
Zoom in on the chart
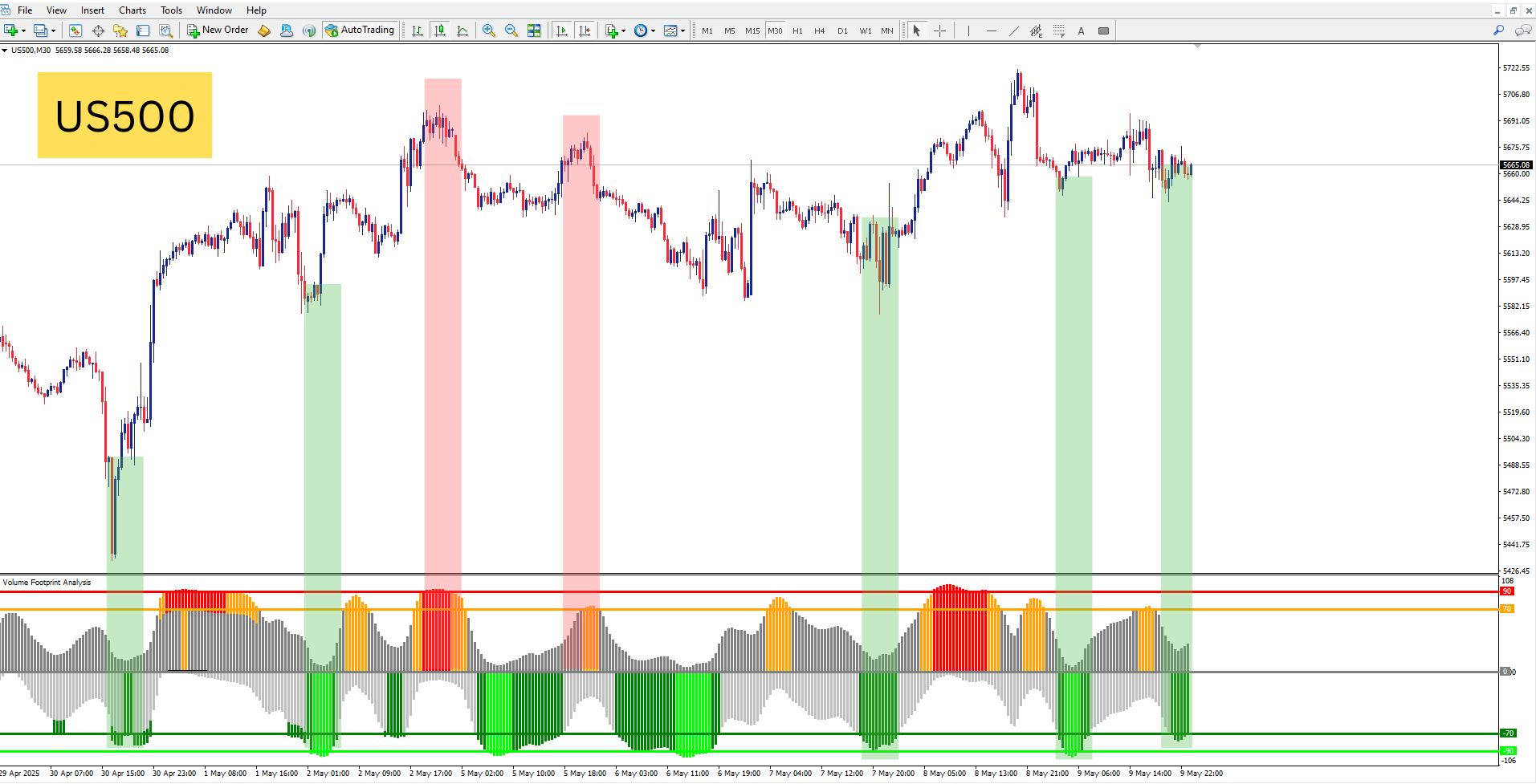[x=488, y=30]
